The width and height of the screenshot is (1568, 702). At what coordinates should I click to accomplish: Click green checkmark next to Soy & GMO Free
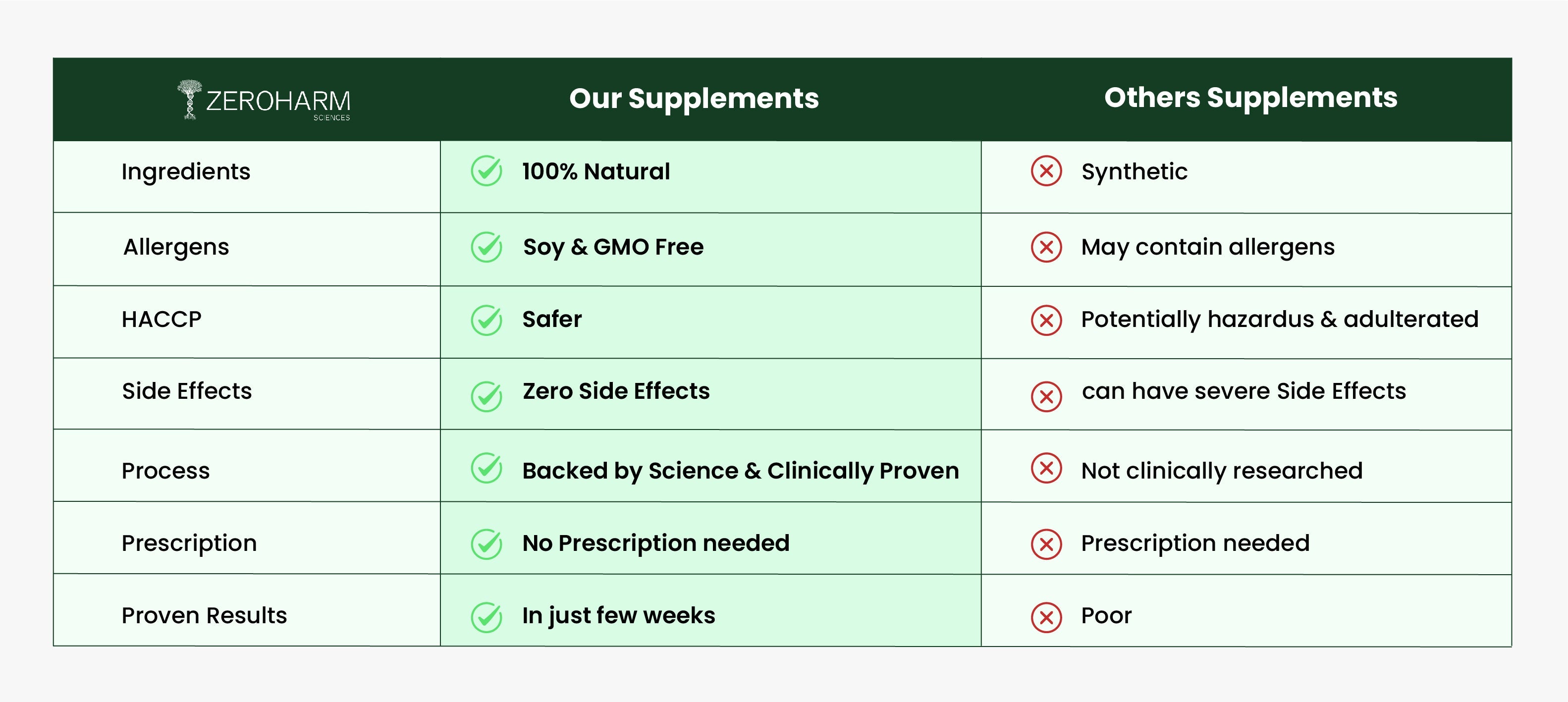(487, 247)
